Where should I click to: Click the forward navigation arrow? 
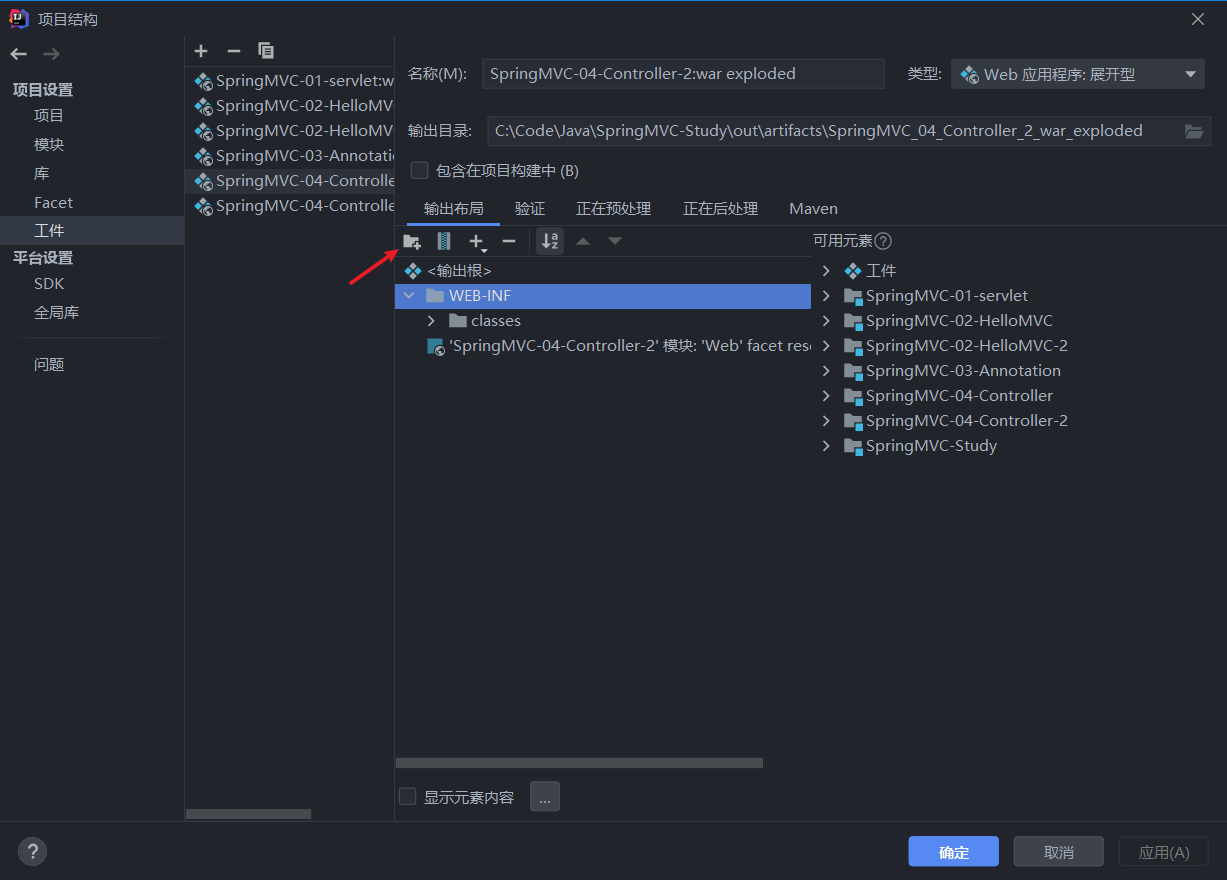(x=51, y=54)
